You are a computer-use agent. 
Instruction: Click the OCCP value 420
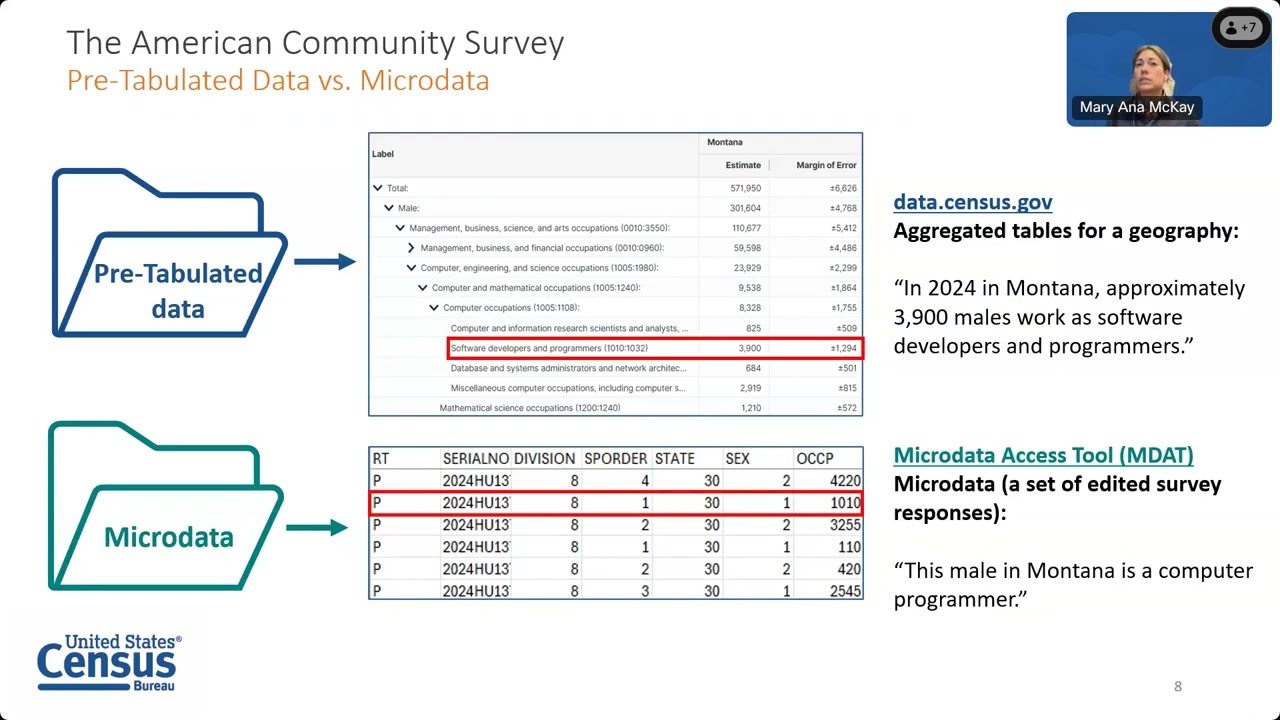(x=849, y=569)
